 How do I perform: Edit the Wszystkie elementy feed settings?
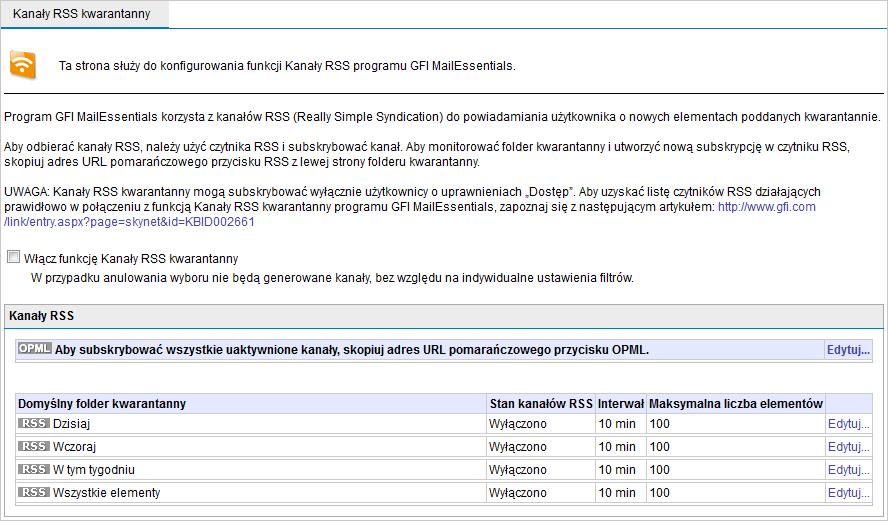[x=848, y=493]
